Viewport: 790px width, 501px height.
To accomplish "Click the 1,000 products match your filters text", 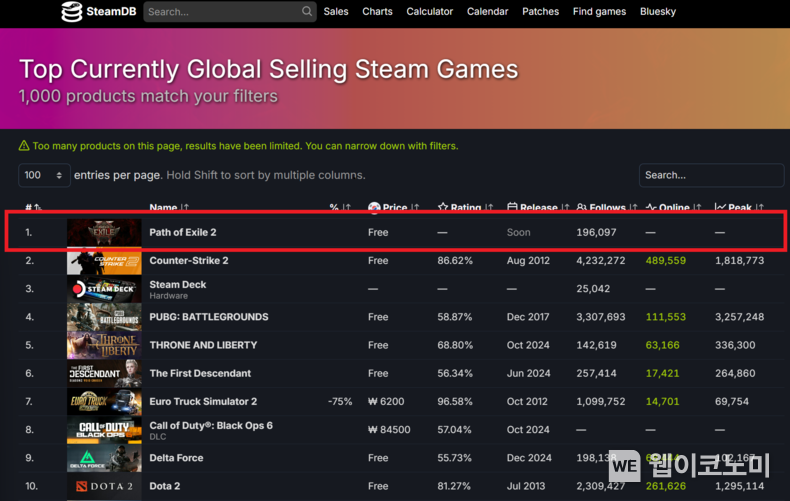I will point(148,96).
